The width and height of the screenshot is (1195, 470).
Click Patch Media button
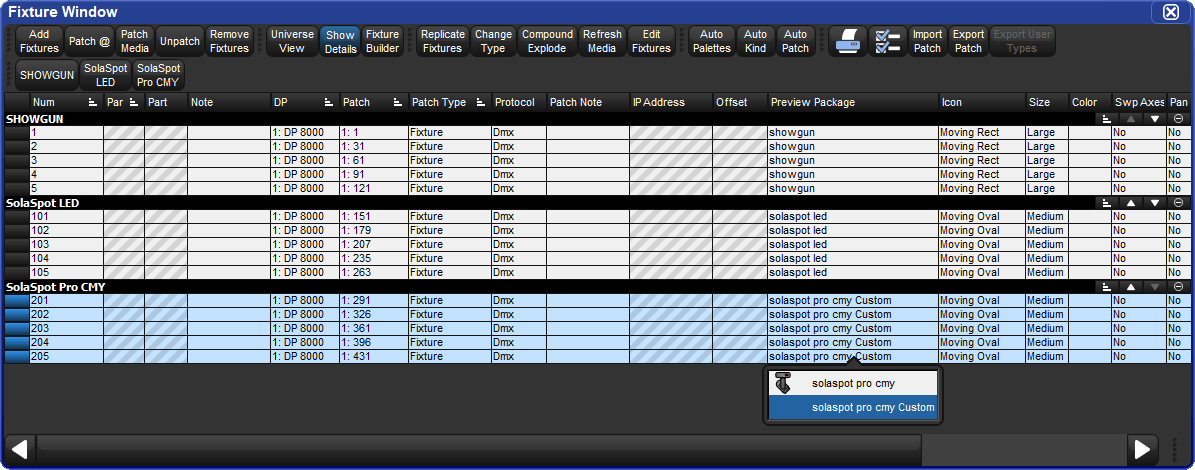135,42
